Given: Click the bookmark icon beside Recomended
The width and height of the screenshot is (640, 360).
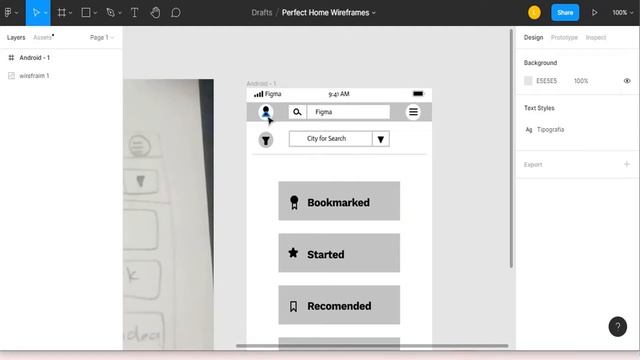Looking at the screenshot, I should [x=293, y=307].
